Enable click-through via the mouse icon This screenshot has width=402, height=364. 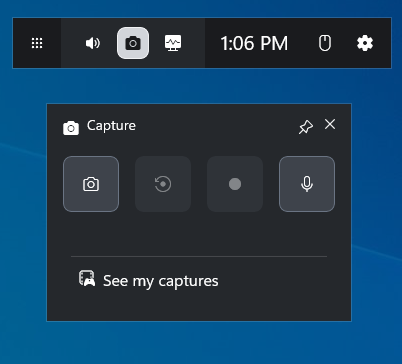click(x=325, y=43)
